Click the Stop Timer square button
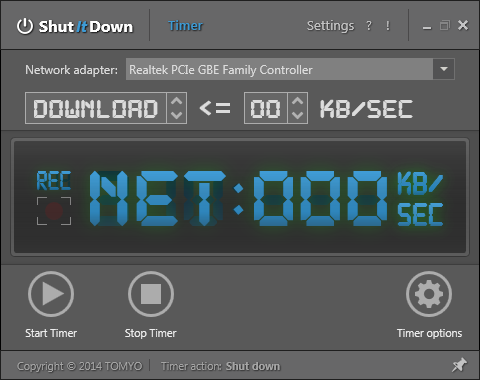The image size is (480, 380). pyautogui.click(x=151, y=294)
